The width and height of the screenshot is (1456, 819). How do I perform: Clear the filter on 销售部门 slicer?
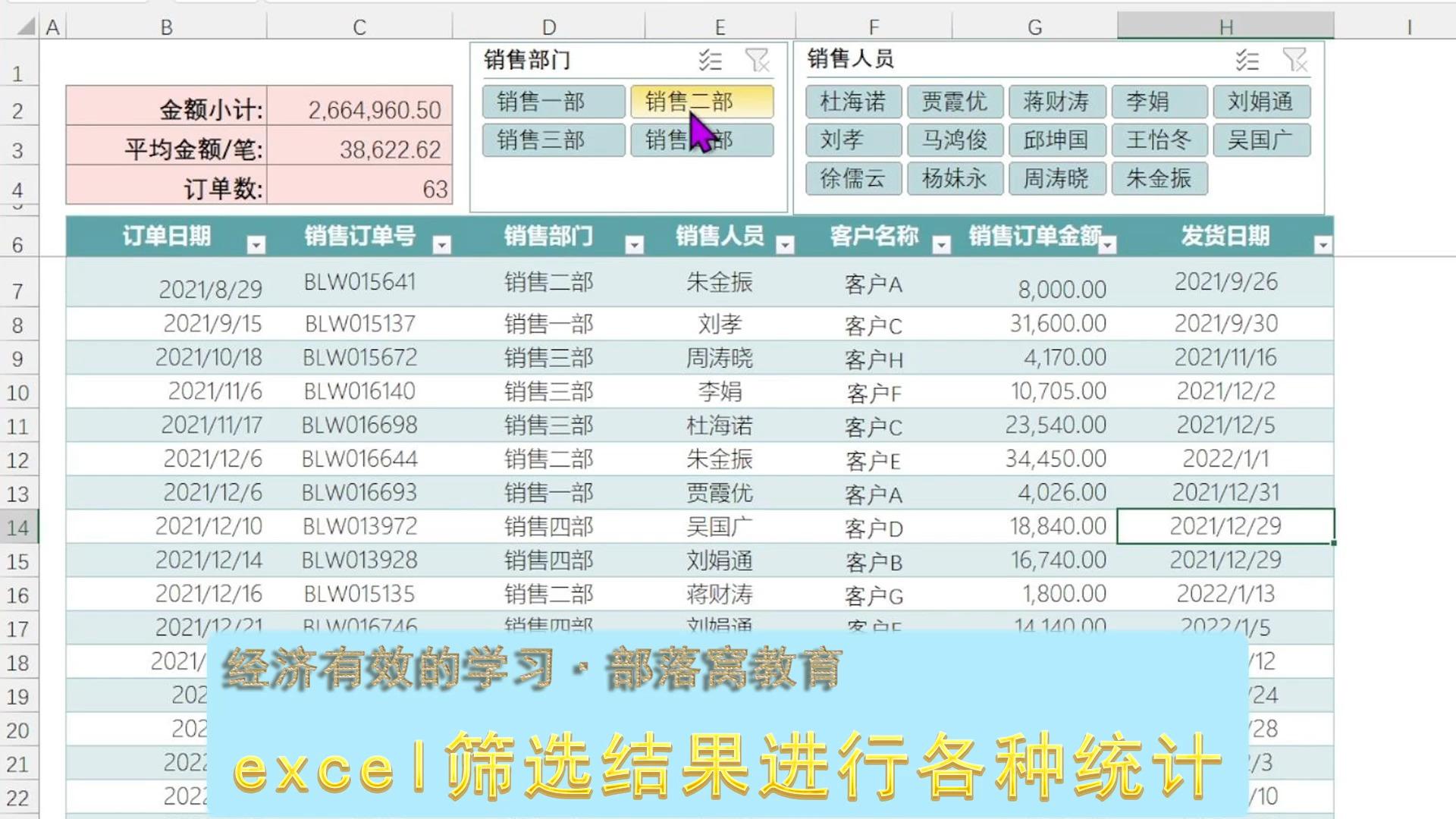point(756,61)
